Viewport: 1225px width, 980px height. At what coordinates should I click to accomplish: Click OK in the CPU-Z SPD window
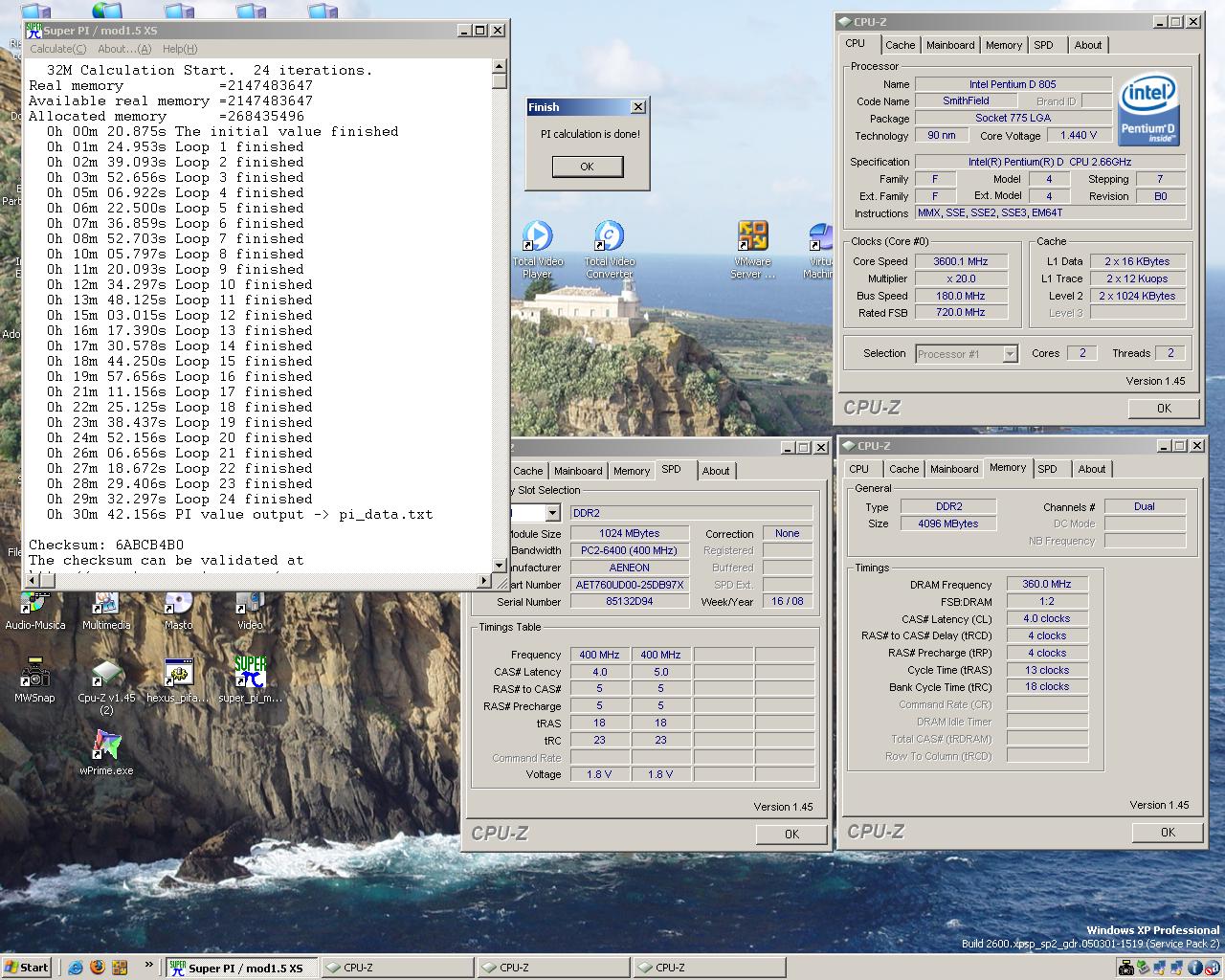coord(791,834)
